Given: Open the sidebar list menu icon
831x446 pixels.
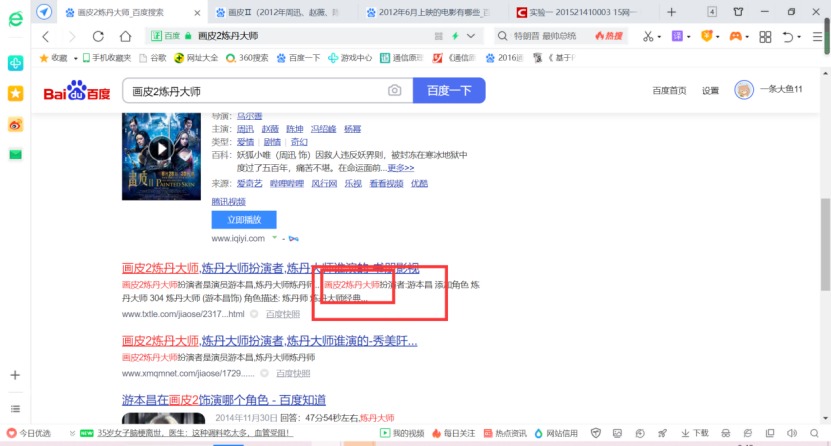Looking at the screenshot, I should click(15, 408).
